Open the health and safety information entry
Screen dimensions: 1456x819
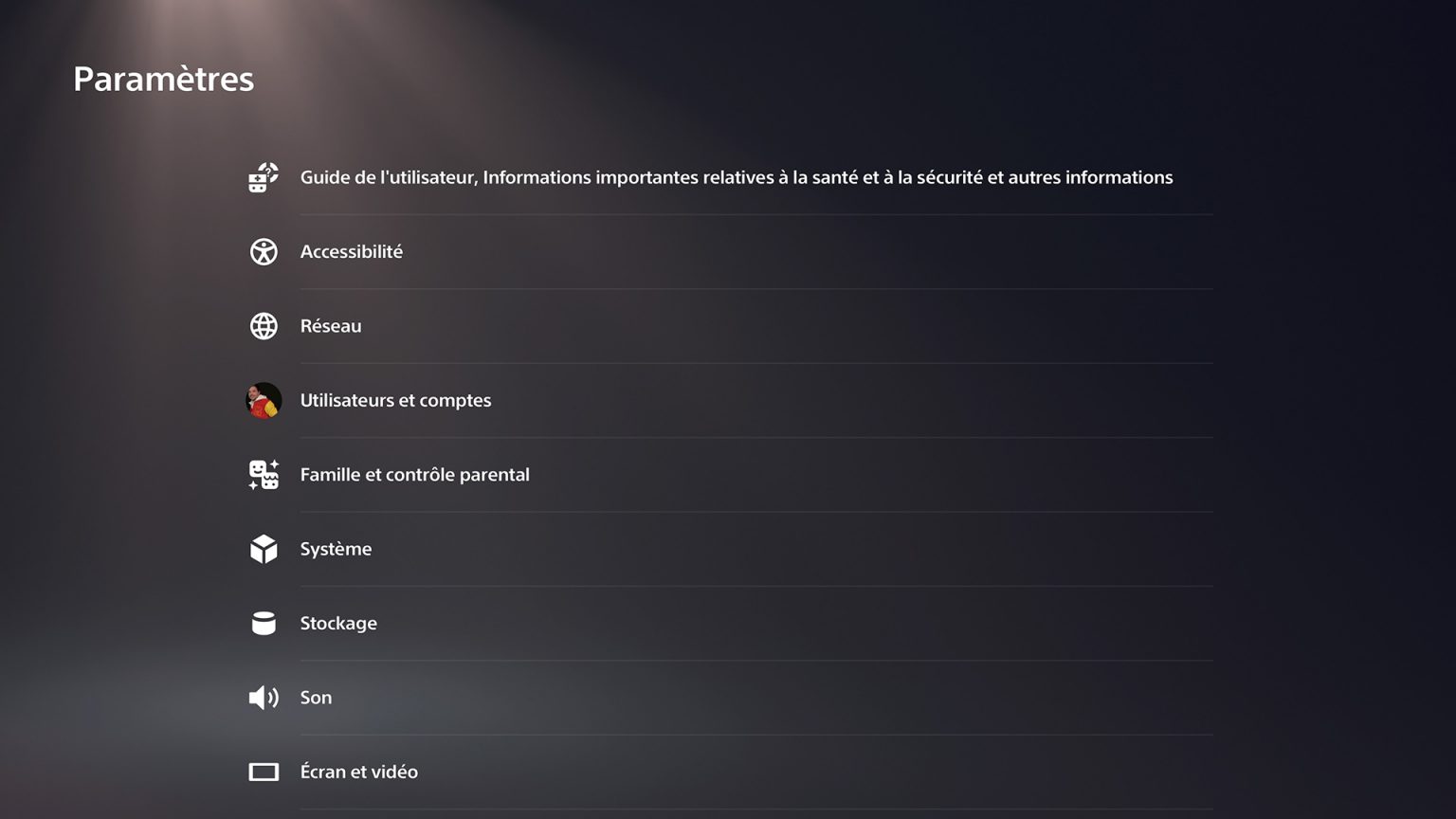tap(736, 177)
